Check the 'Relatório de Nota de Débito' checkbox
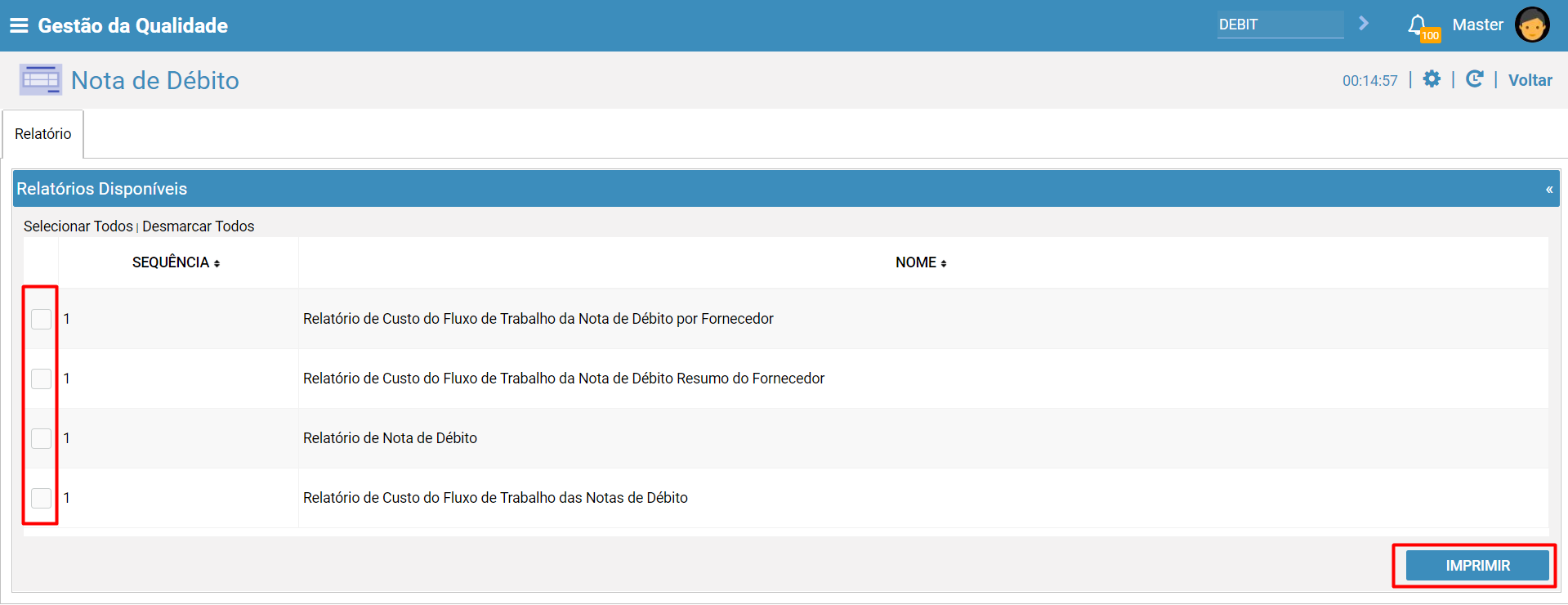This screenshot has width=1568, height=605. [41, 438]
